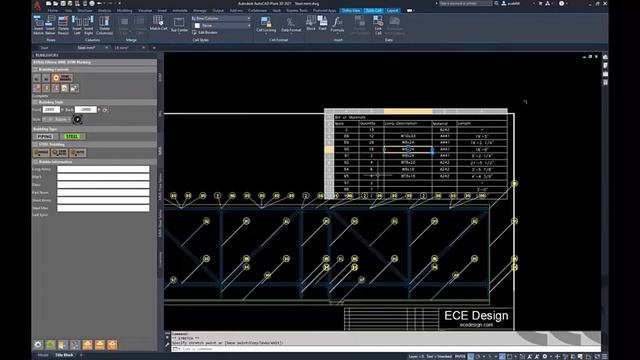This screenshot has width=640, height=360.
Task: Click the AutoCAD application menu logo
Action: coord(38,5)
